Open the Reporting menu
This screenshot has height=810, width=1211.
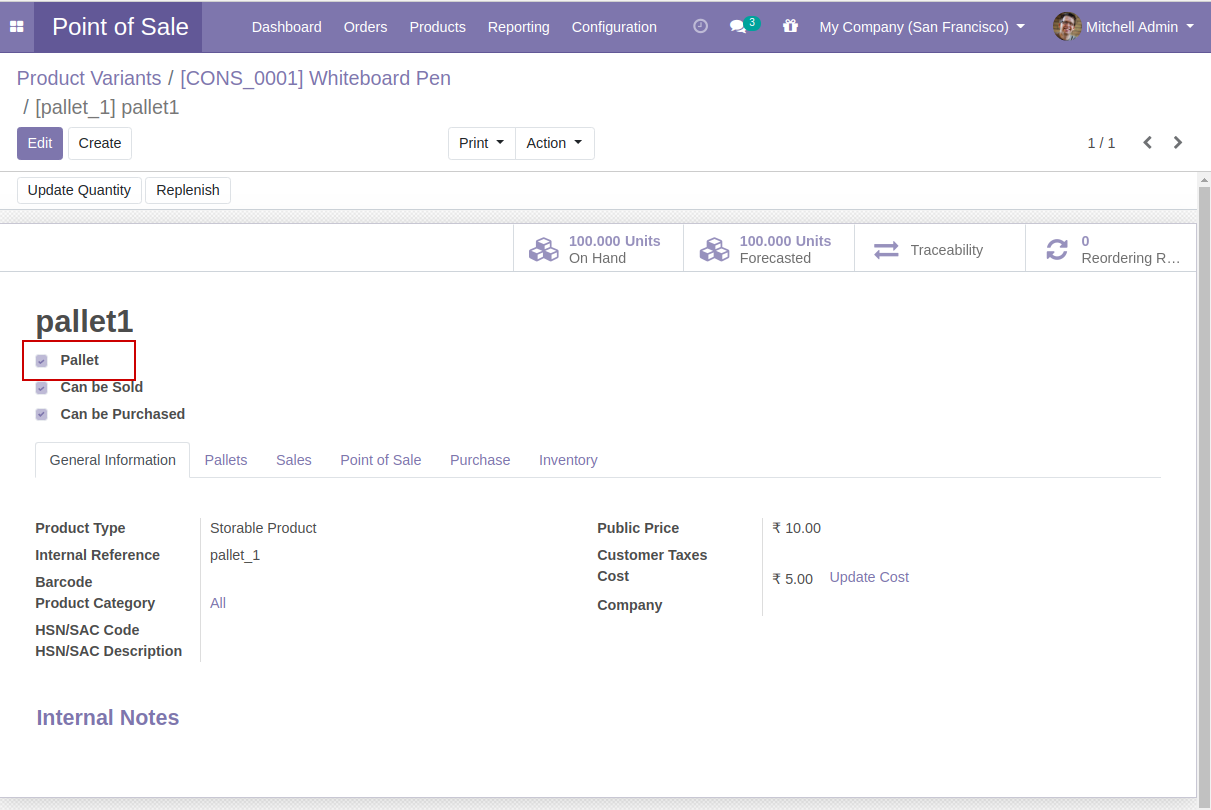(518, 27)
